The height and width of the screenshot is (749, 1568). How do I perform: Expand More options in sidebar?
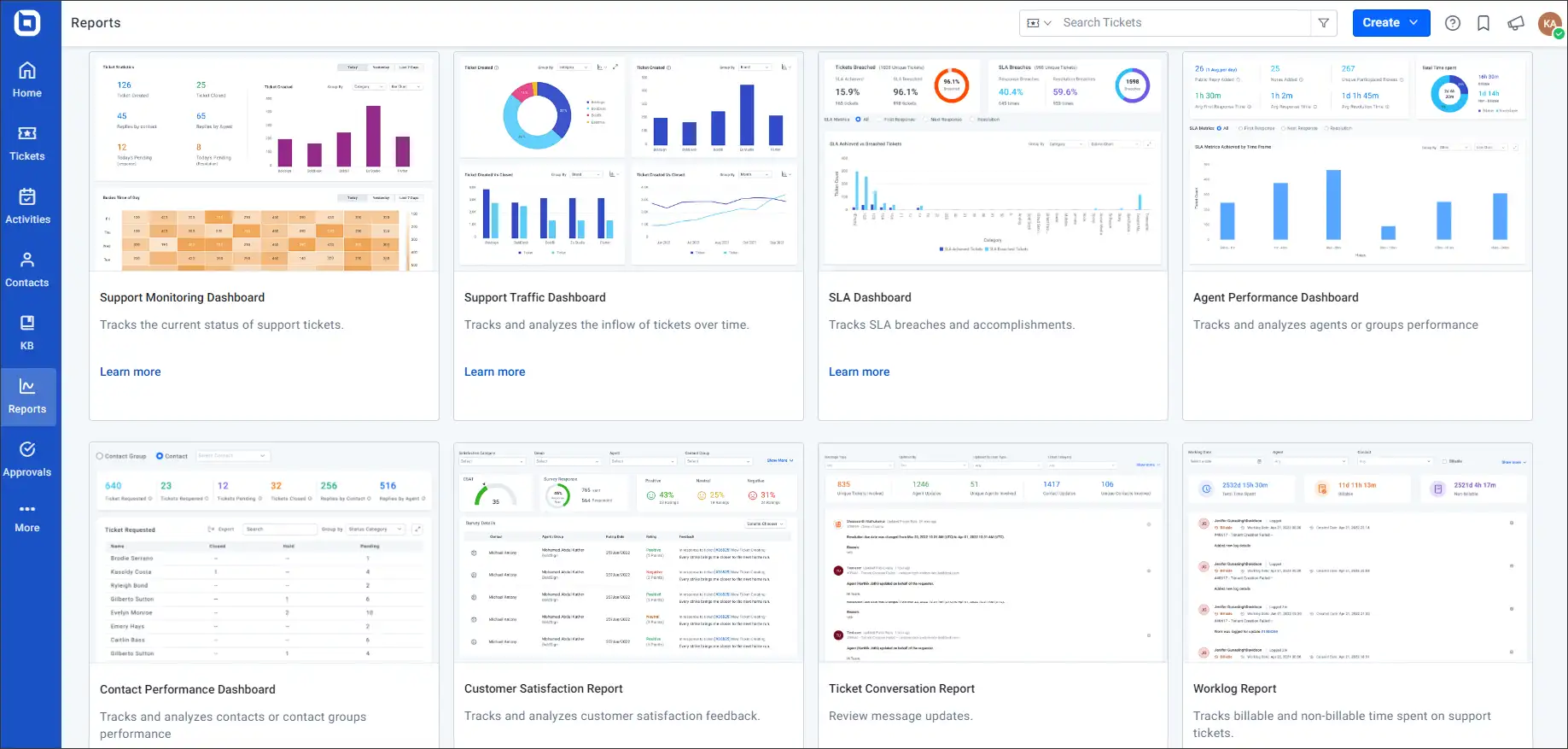click(27, 518)
